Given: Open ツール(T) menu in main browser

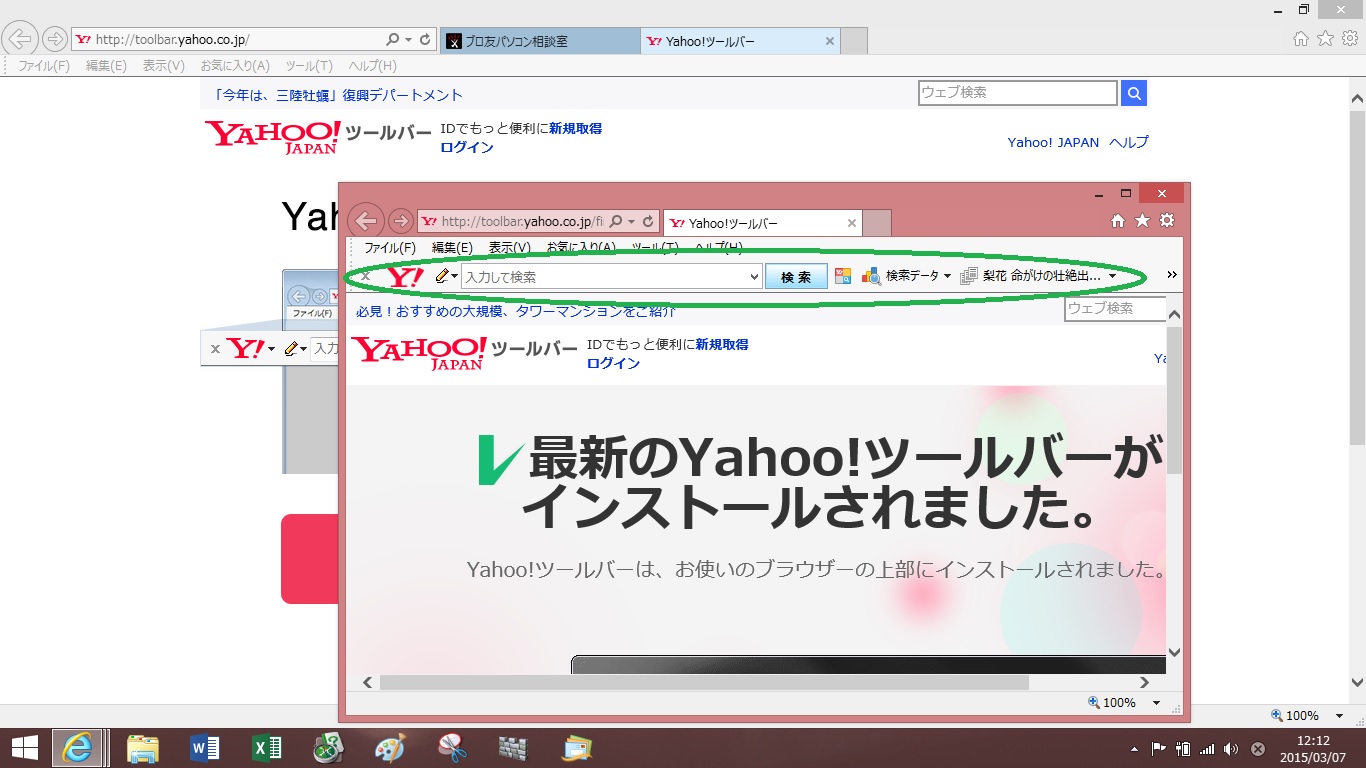Looking at the screenshot, I should pos(309,66).
